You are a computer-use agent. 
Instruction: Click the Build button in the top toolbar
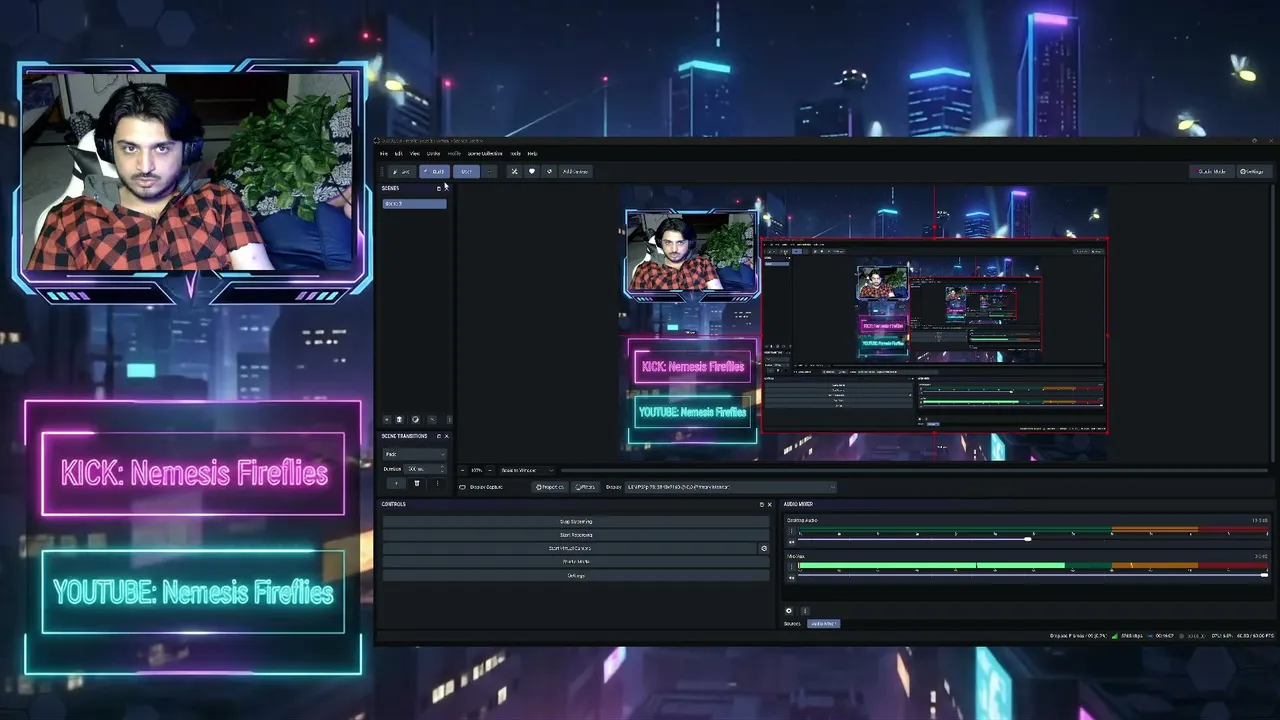point(435,171)
